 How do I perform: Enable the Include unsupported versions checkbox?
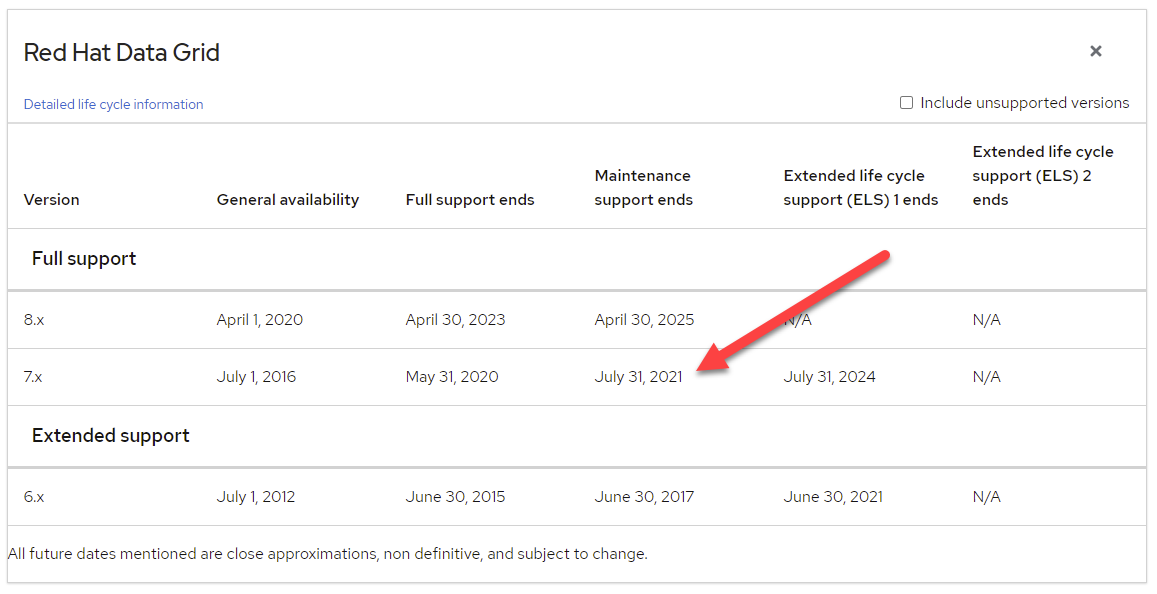tap(906, 102)
